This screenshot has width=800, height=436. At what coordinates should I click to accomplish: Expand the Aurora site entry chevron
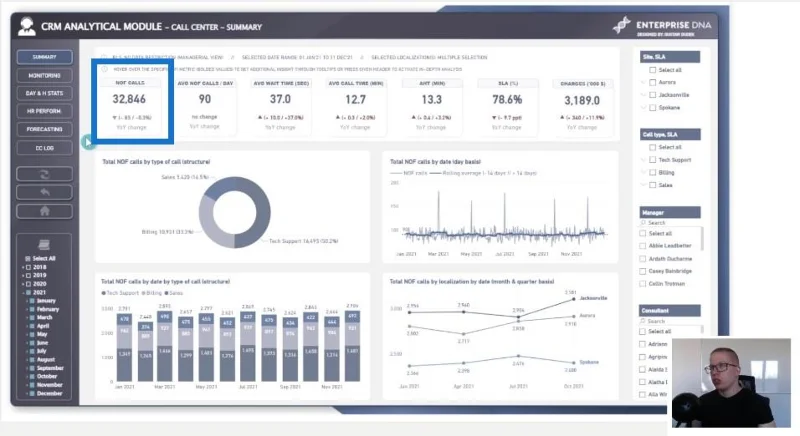coord(643,82)
